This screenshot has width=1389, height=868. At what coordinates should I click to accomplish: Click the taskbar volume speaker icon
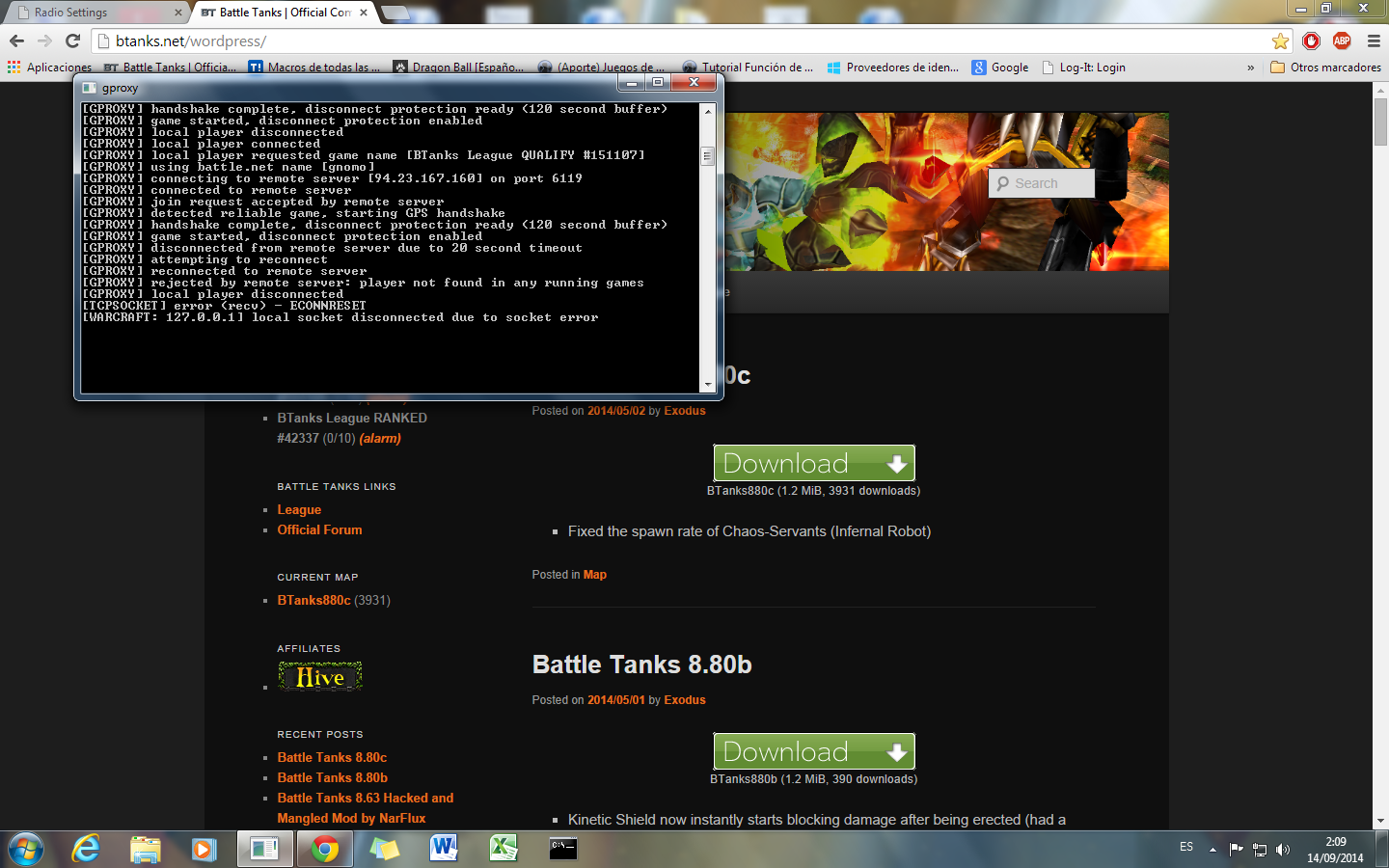1283,850
